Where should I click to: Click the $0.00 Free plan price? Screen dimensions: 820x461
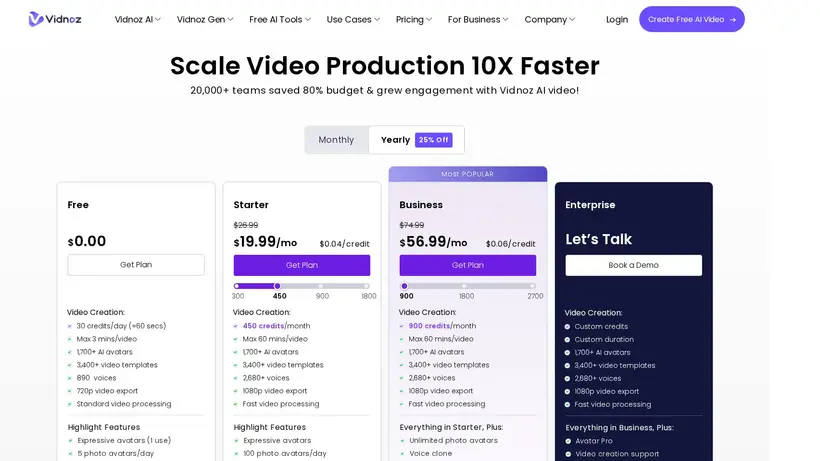(87, 241)
